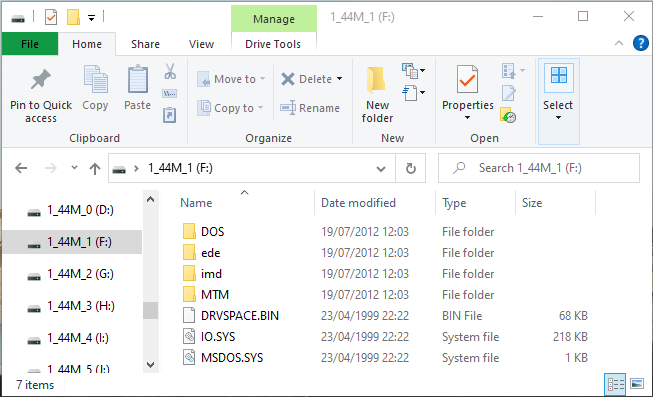Click the New folder icon
Screen dimensions: 653x397
click(376, 79)
